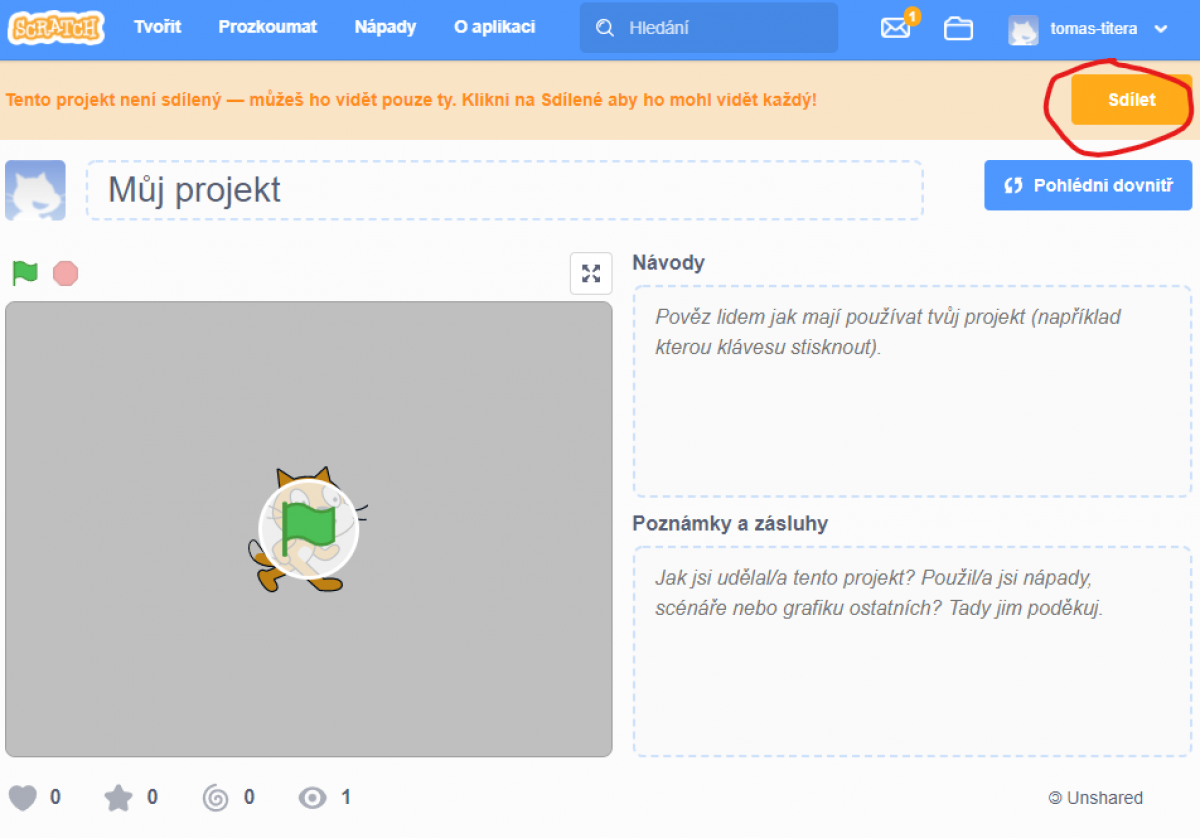The width and height of the screenshot is (1200, 838).
Task: Click in the Návody instructions text area
Action: click(912, 391)
